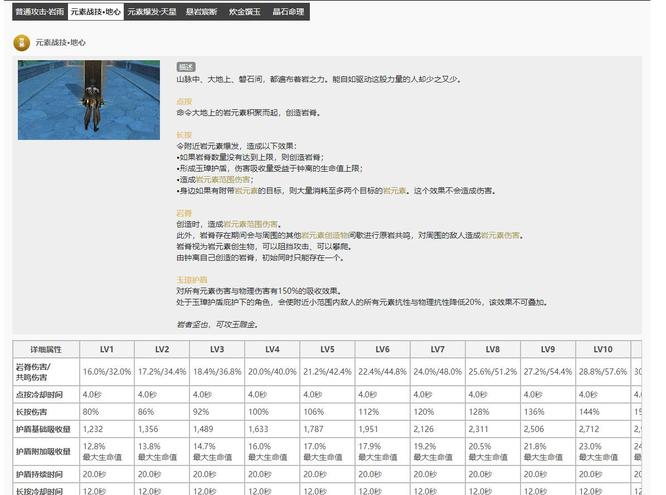Click the 岩元素伤害 link in 岩脊 section

(x=500, y=235)
